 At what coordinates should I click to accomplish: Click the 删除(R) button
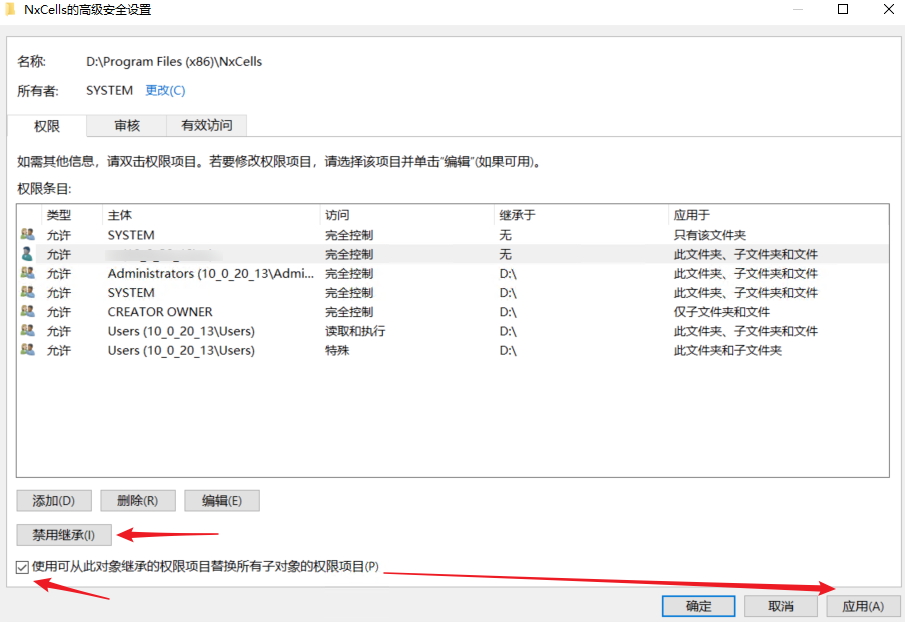pyautogui.click(x=137, y=501)
